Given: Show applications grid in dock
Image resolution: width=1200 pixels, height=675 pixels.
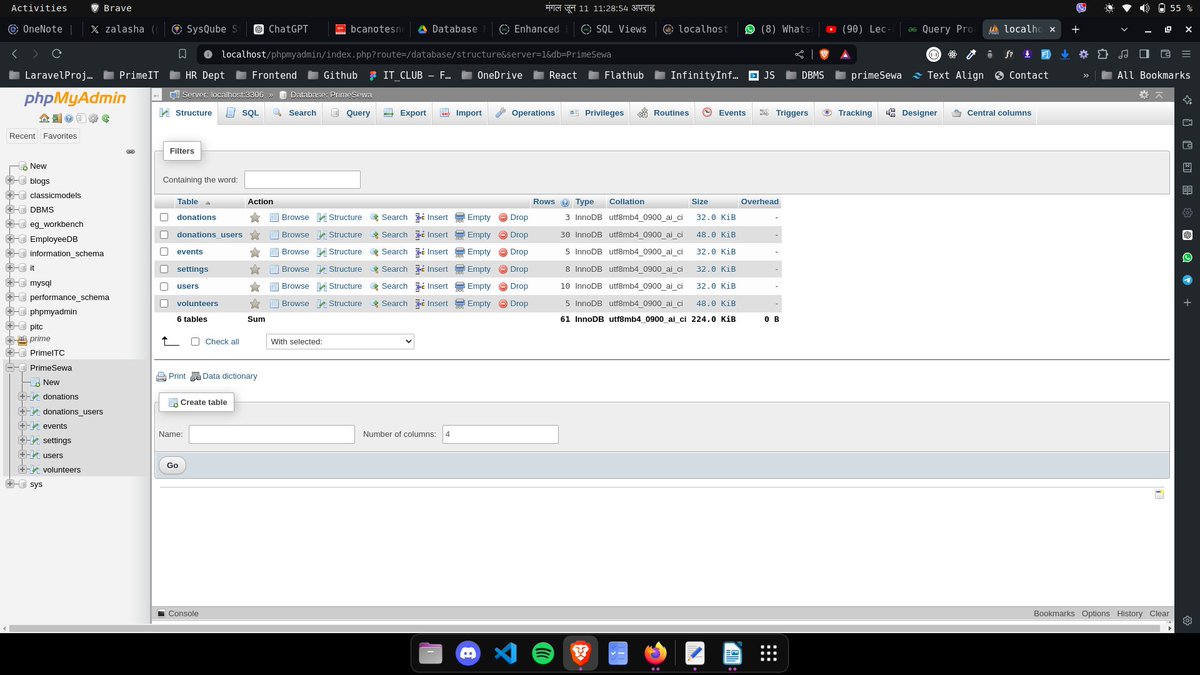Looking at the screenshot, I should [768, 653].
